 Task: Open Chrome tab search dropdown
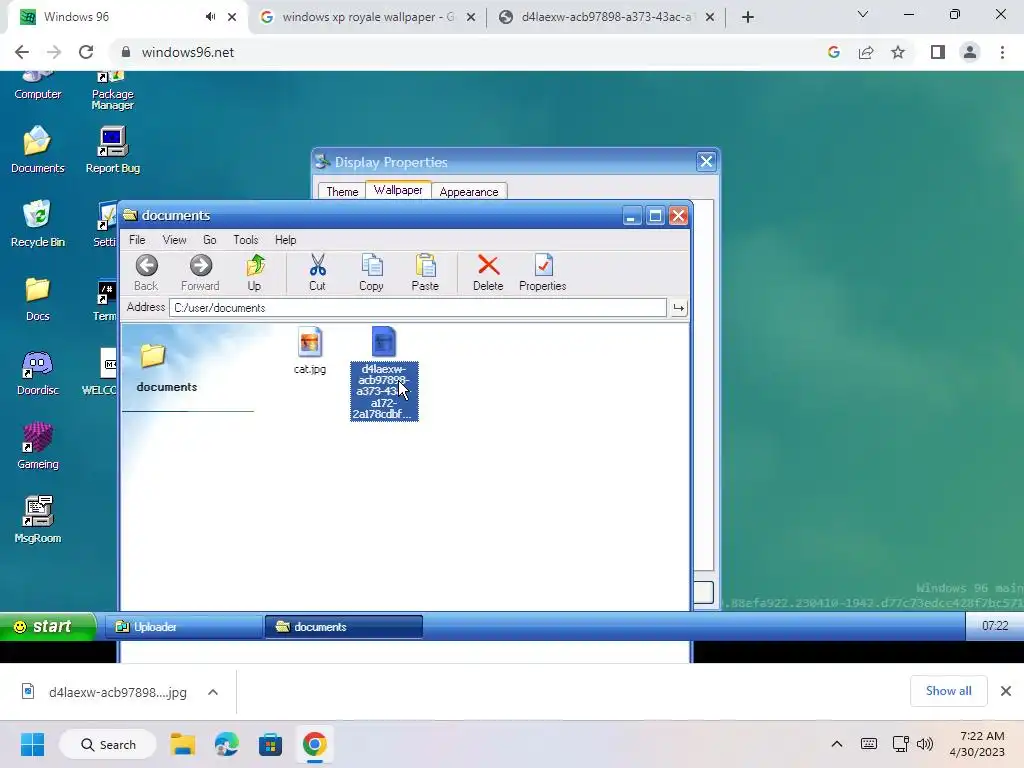pos(863,14)
